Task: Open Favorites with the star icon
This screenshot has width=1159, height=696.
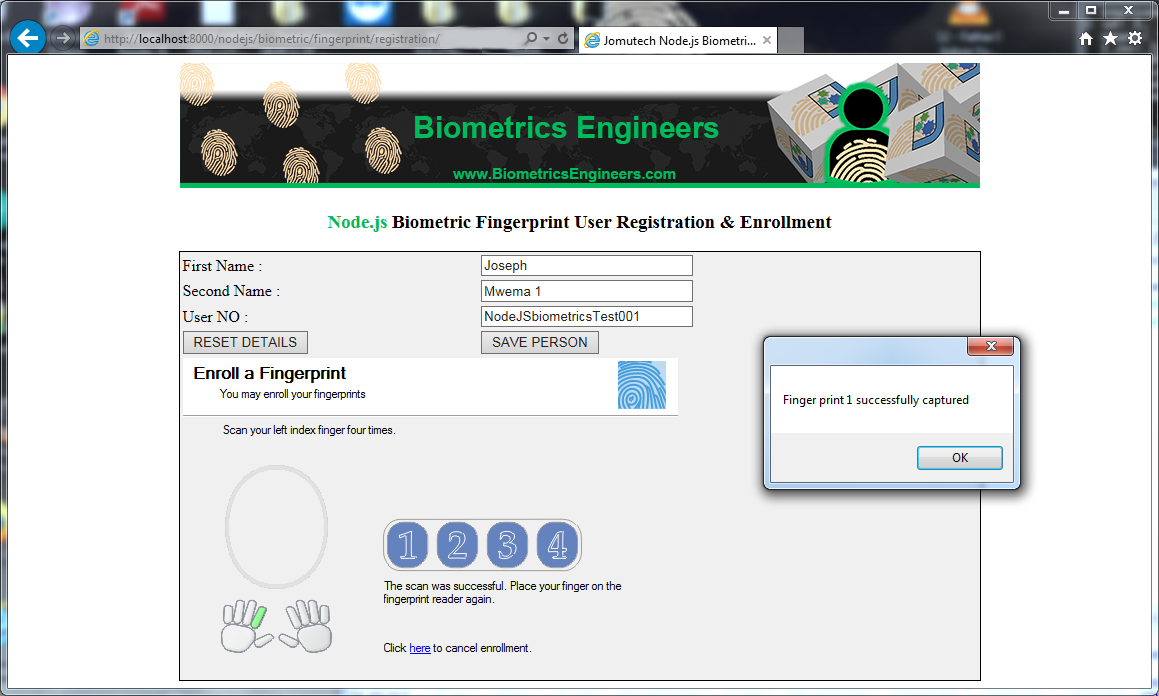Action: [x=1110, y=38]
